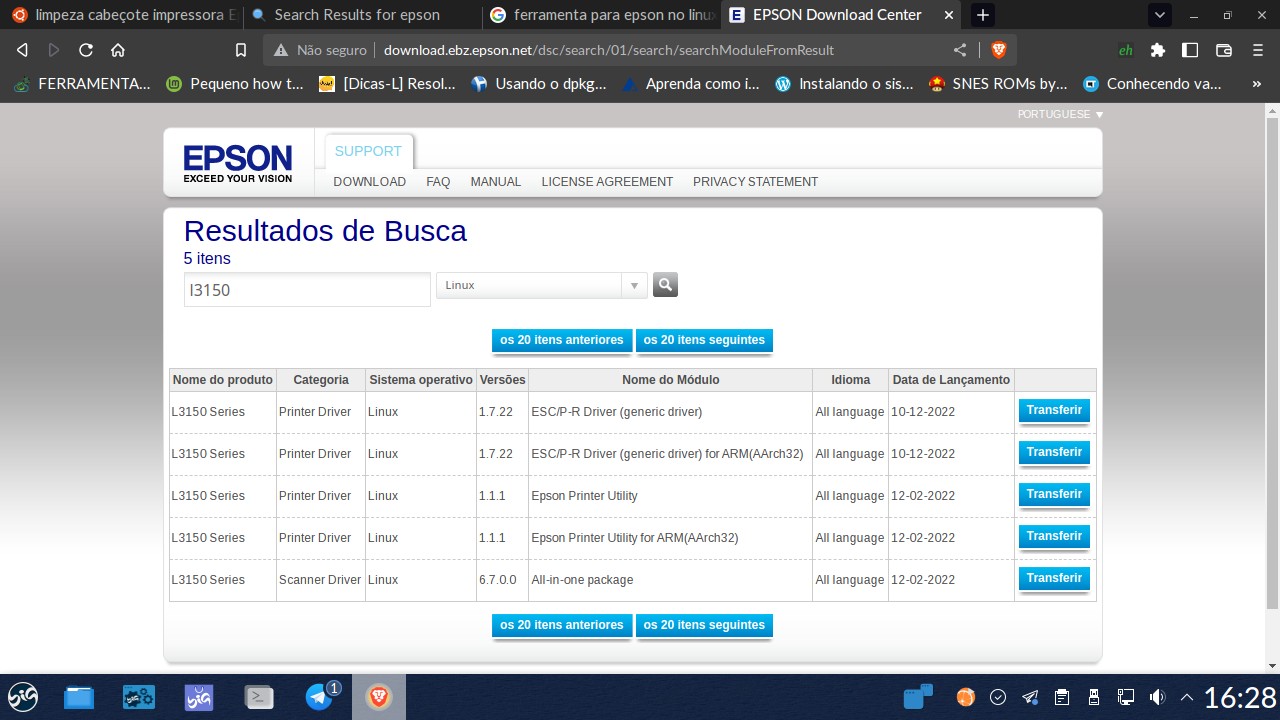Image resolution: width=1280 pixels, height=720 pixels.
Task: Open the system settings taskbar icon
Action: (x=139, y=697)
